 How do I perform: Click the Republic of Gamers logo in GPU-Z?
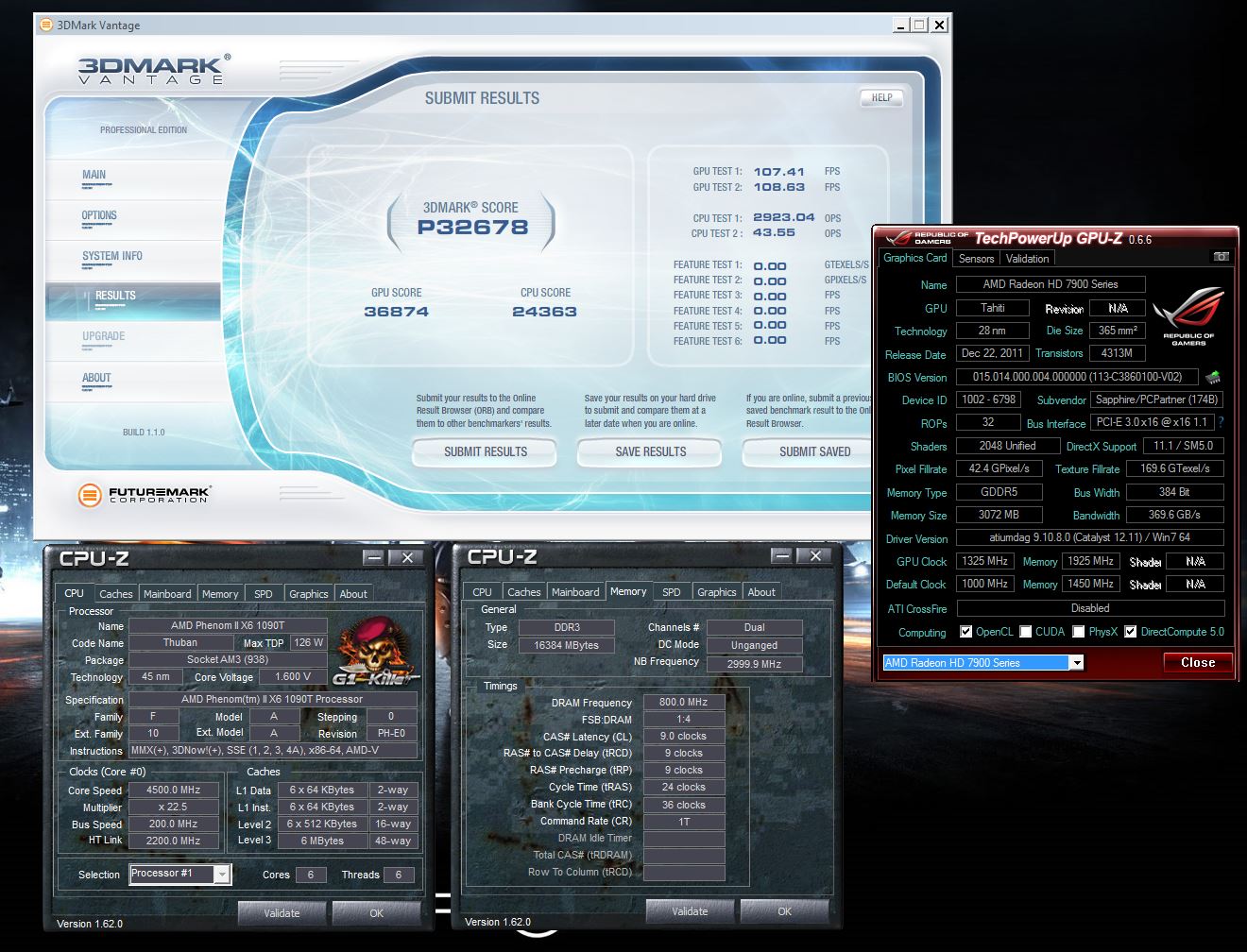[x=1188, y=318]
